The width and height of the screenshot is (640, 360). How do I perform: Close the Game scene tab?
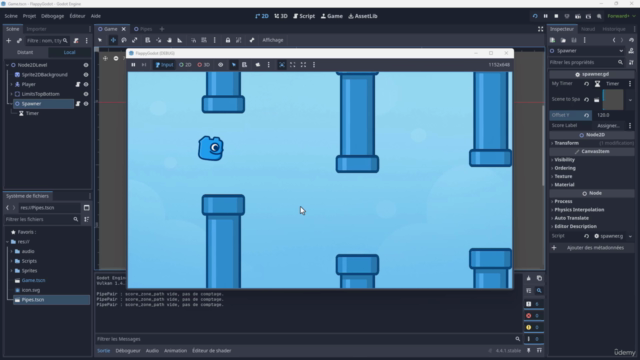point(123,29)
